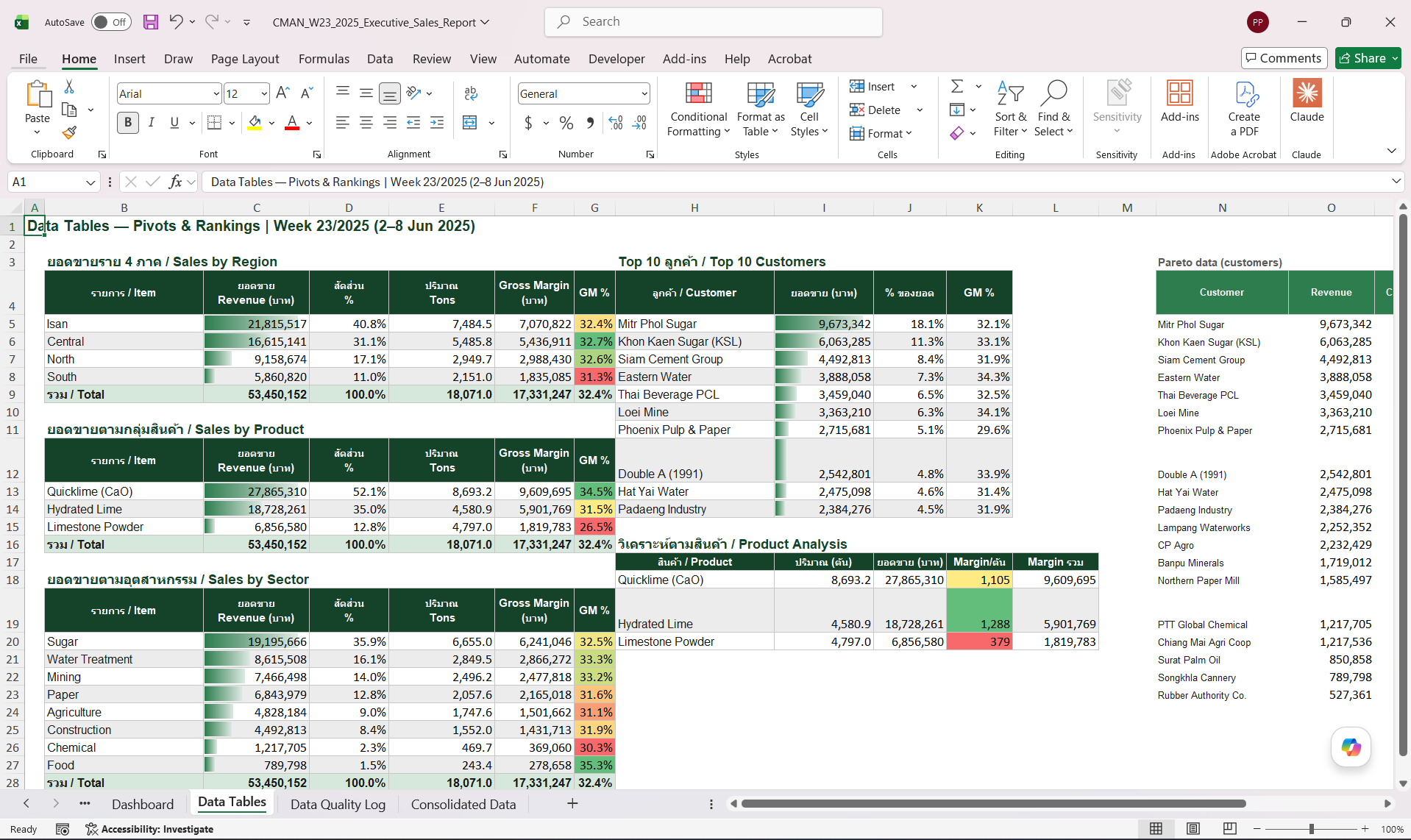
Task: Click the Copy icon in Clipboard group
Action: coord(69,110)
